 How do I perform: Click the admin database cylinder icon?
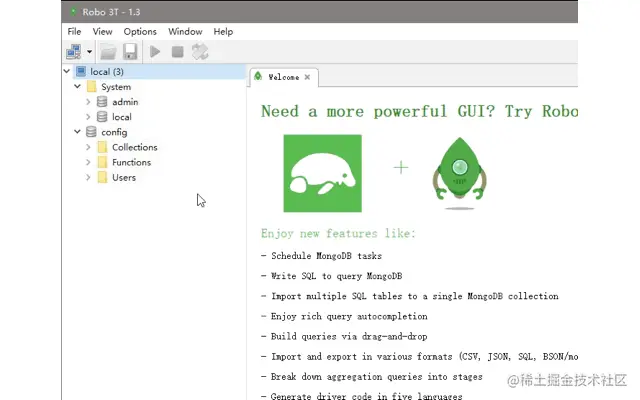pos(102,102)
